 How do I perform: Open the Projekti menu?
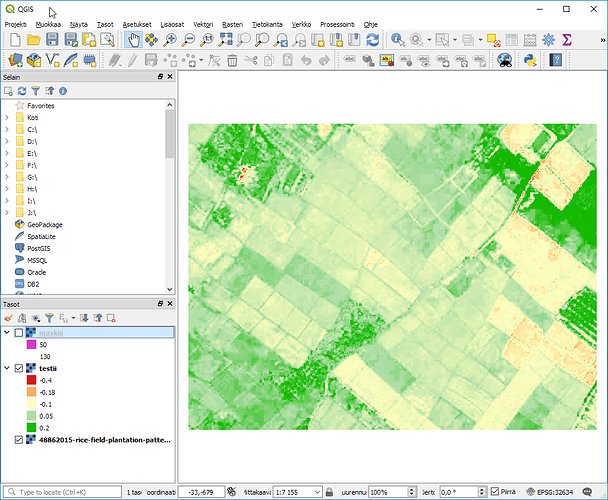[x=16, y=24]
